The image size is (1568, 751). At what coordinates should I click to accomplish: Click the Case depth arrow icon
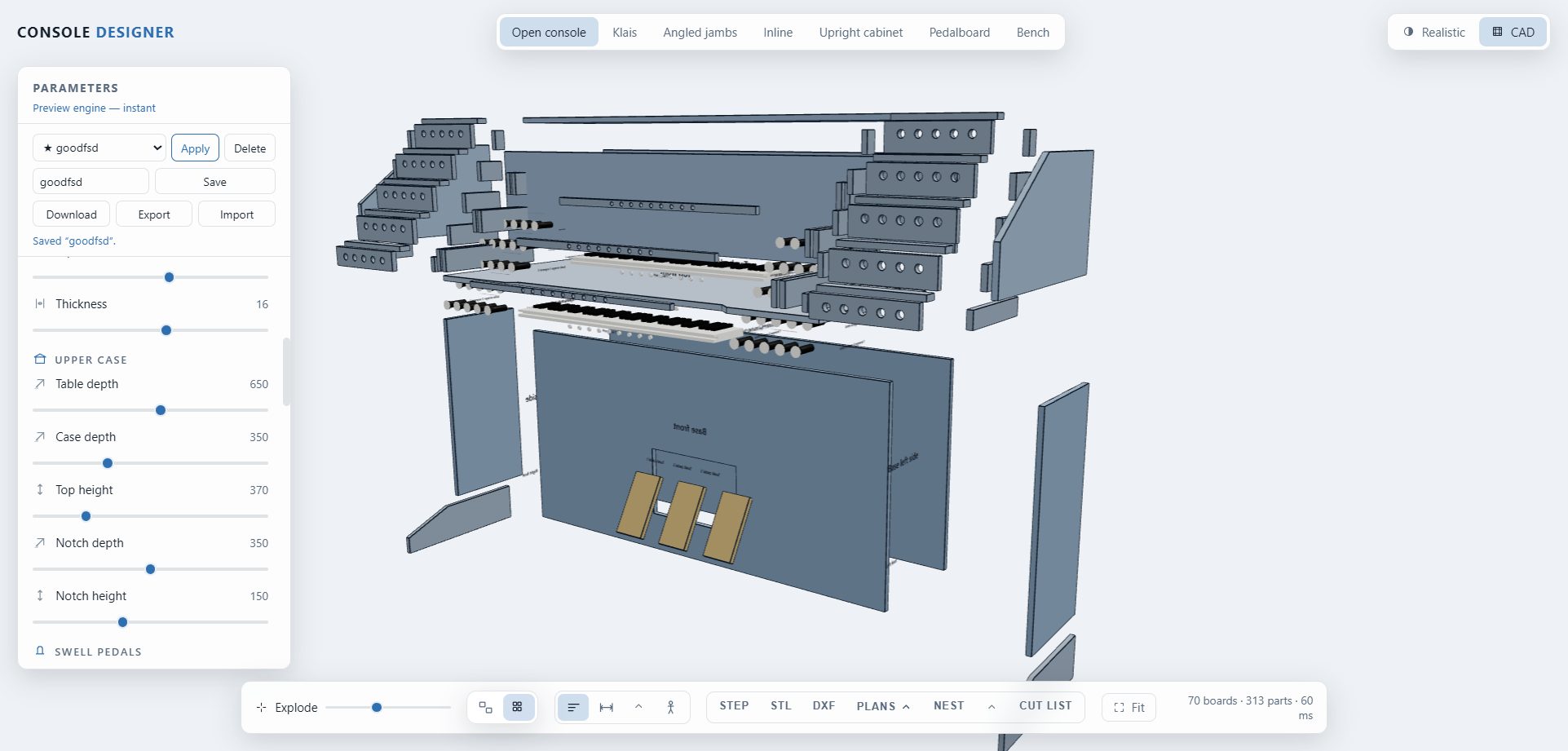(40, 437)
